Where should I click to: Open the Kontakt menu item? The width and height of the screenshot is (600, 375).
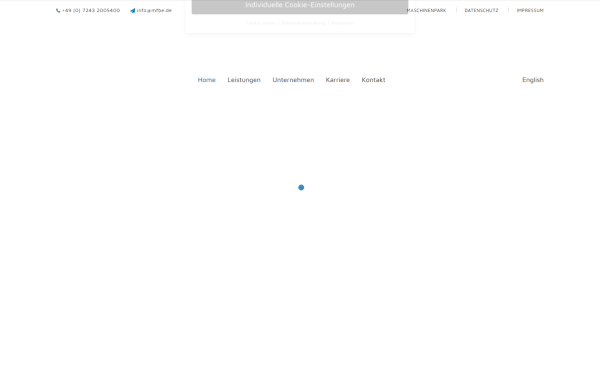click(373, 80)
